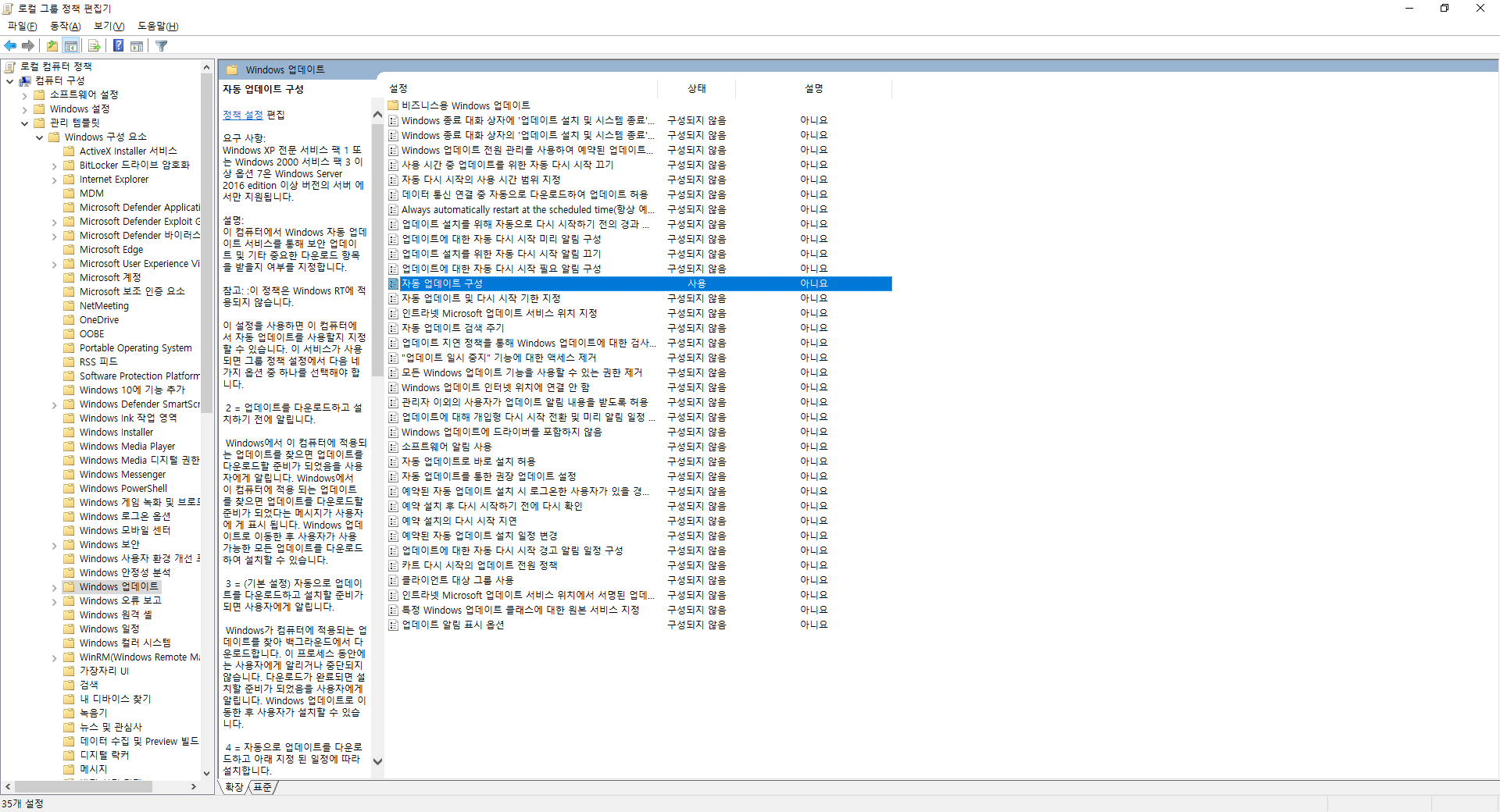Expand the 'BitLocker 드라이브 암호화' node
The width and height of the screenshot is (1500, 812).
pyautogui.click(x=55, y=166)
